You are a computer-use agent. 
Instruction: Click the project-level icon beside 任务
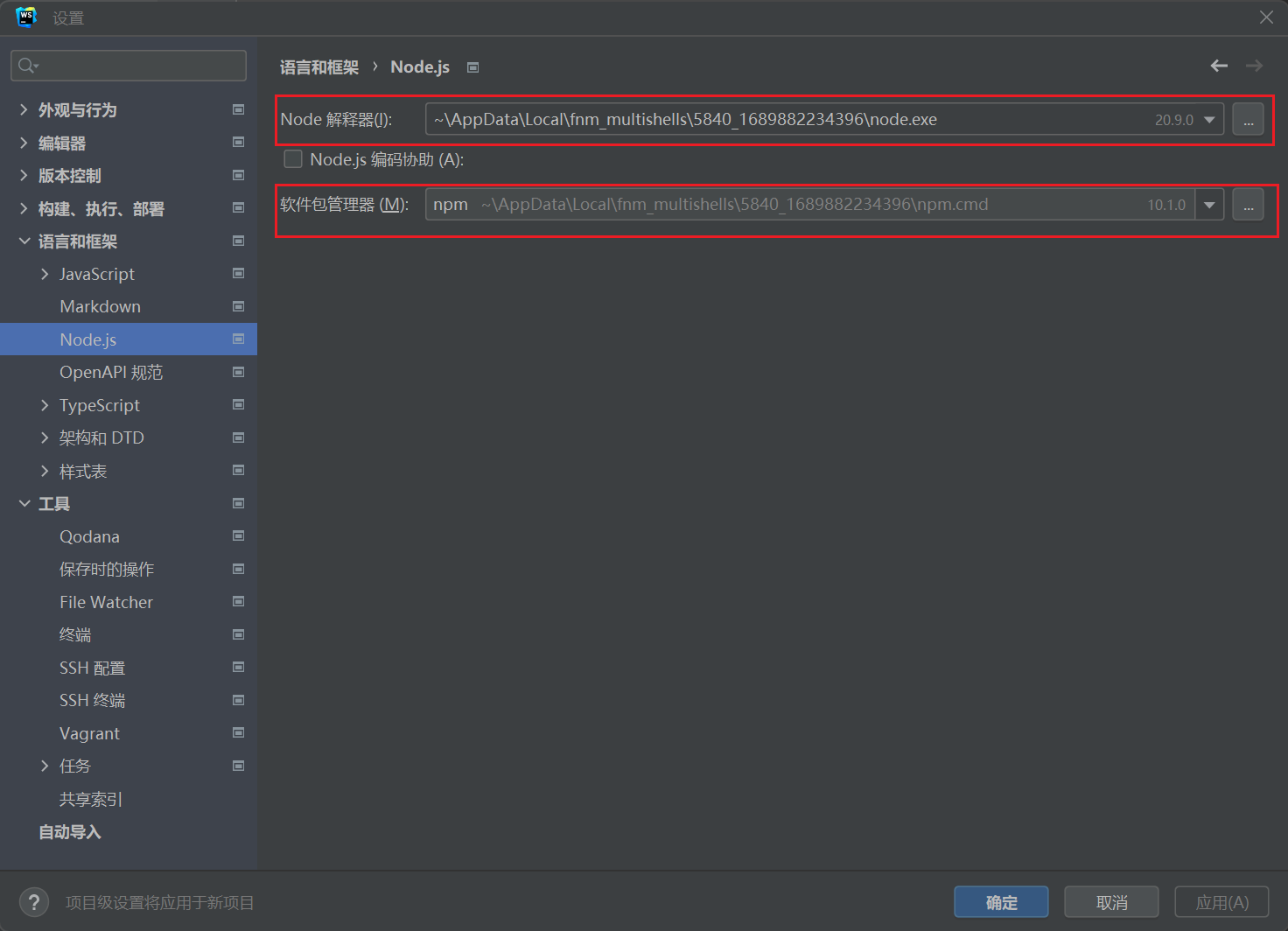[238, 766]
